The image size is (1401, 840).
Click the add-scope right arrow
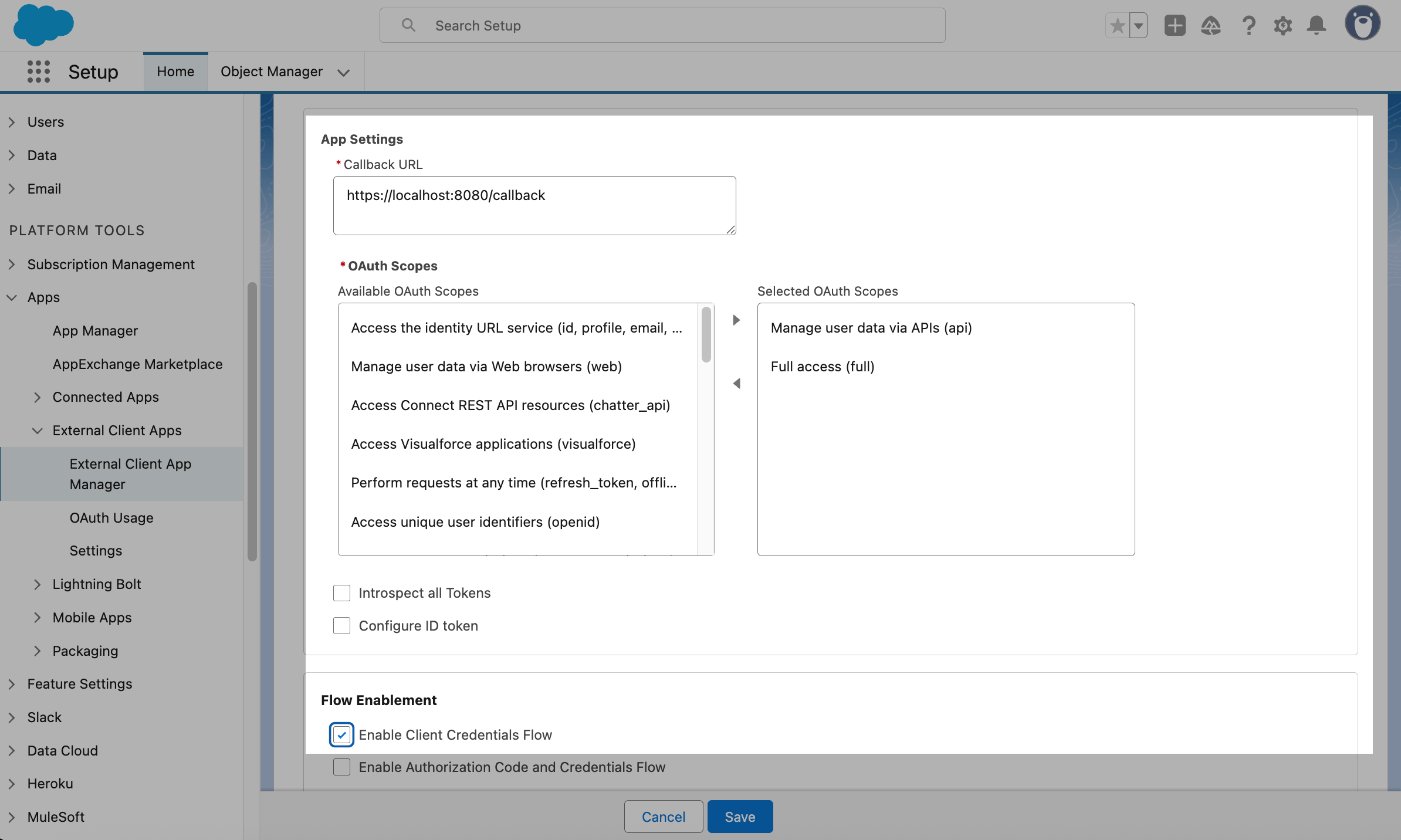(x=736, y=320)
